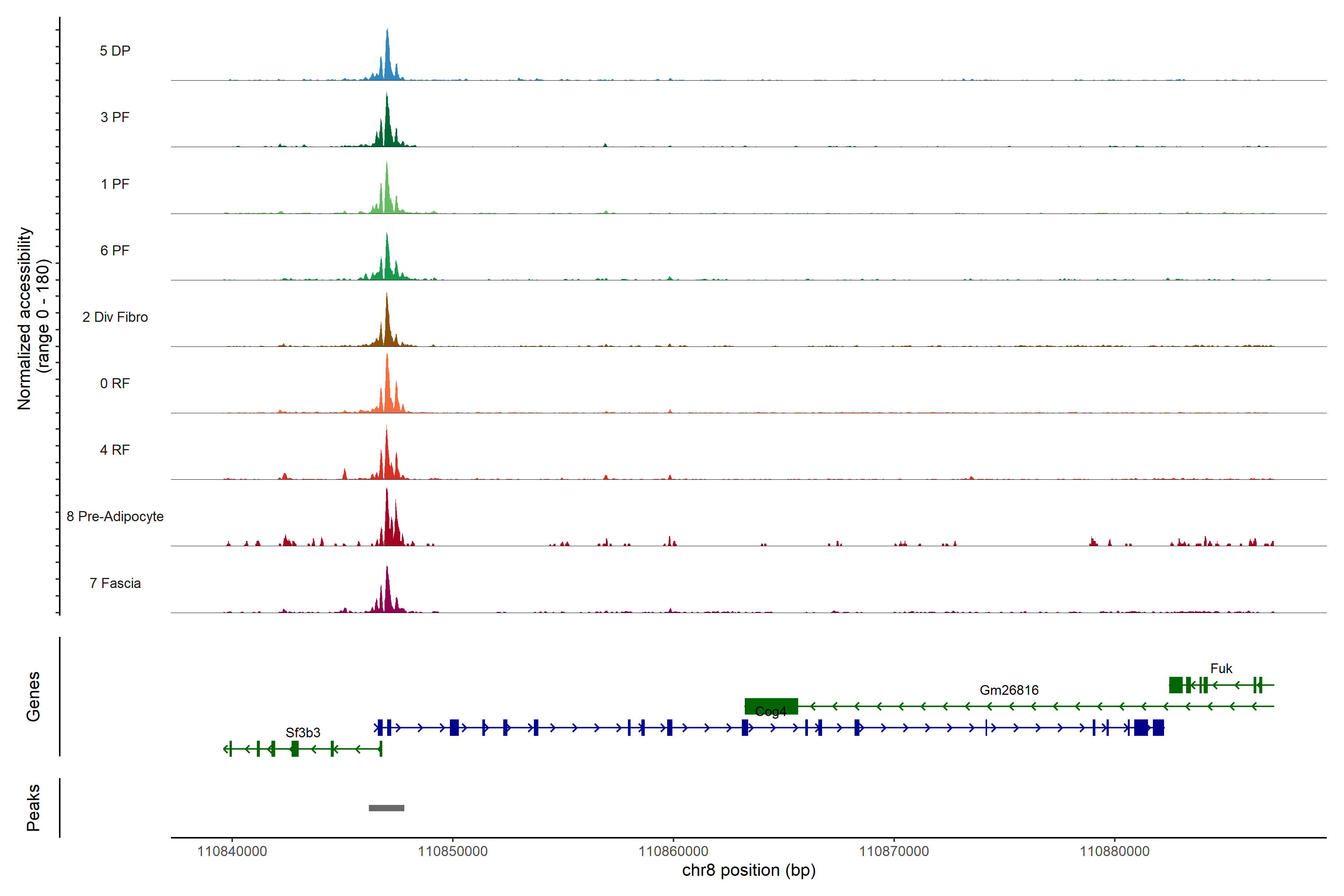Click the Gm26816 gene label

tap(1009, 690)
